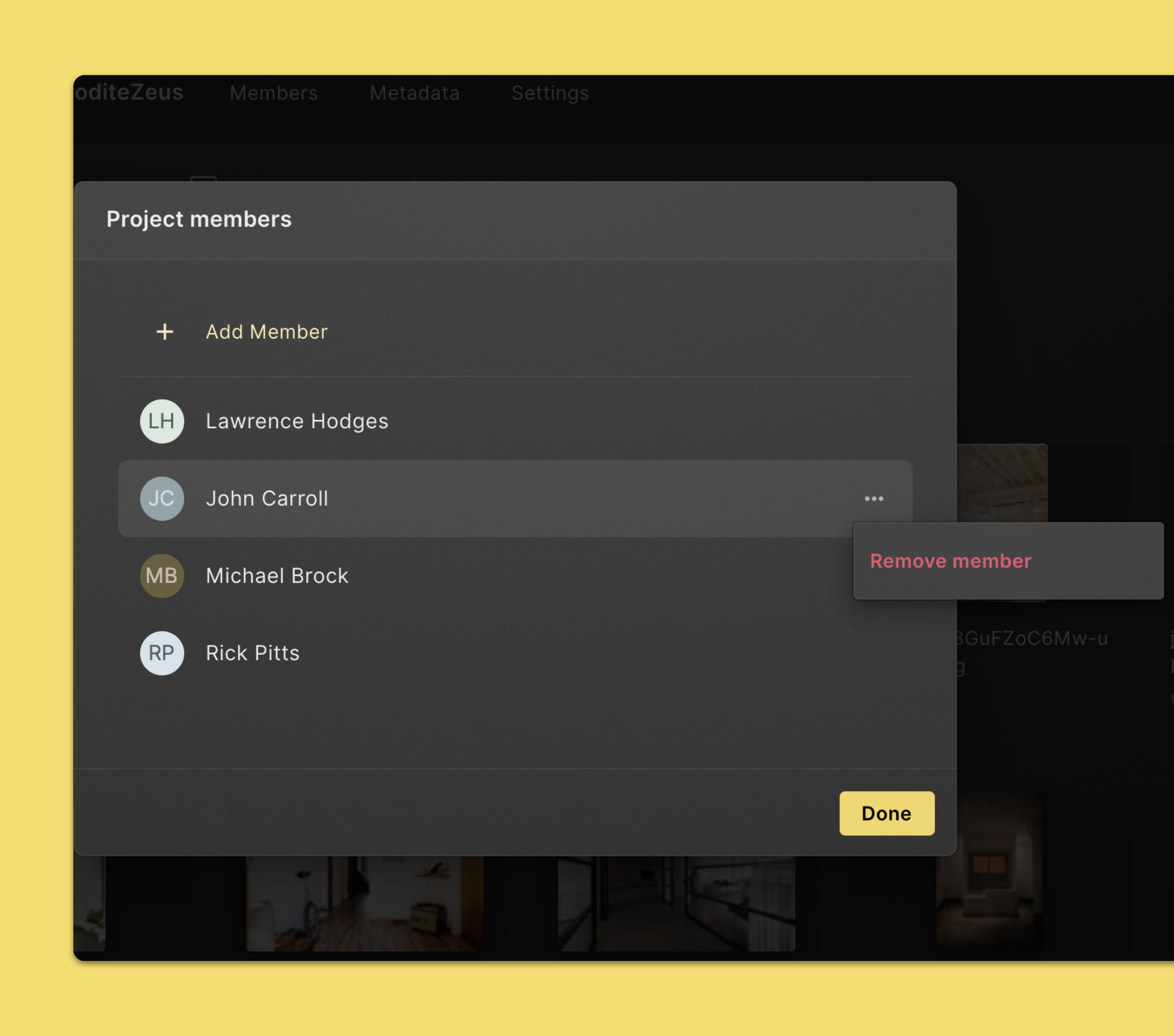Click the RP avatar for Rick Pitts
Viewport: 1174px width, 1036px height.
click(x=162, y=653)
